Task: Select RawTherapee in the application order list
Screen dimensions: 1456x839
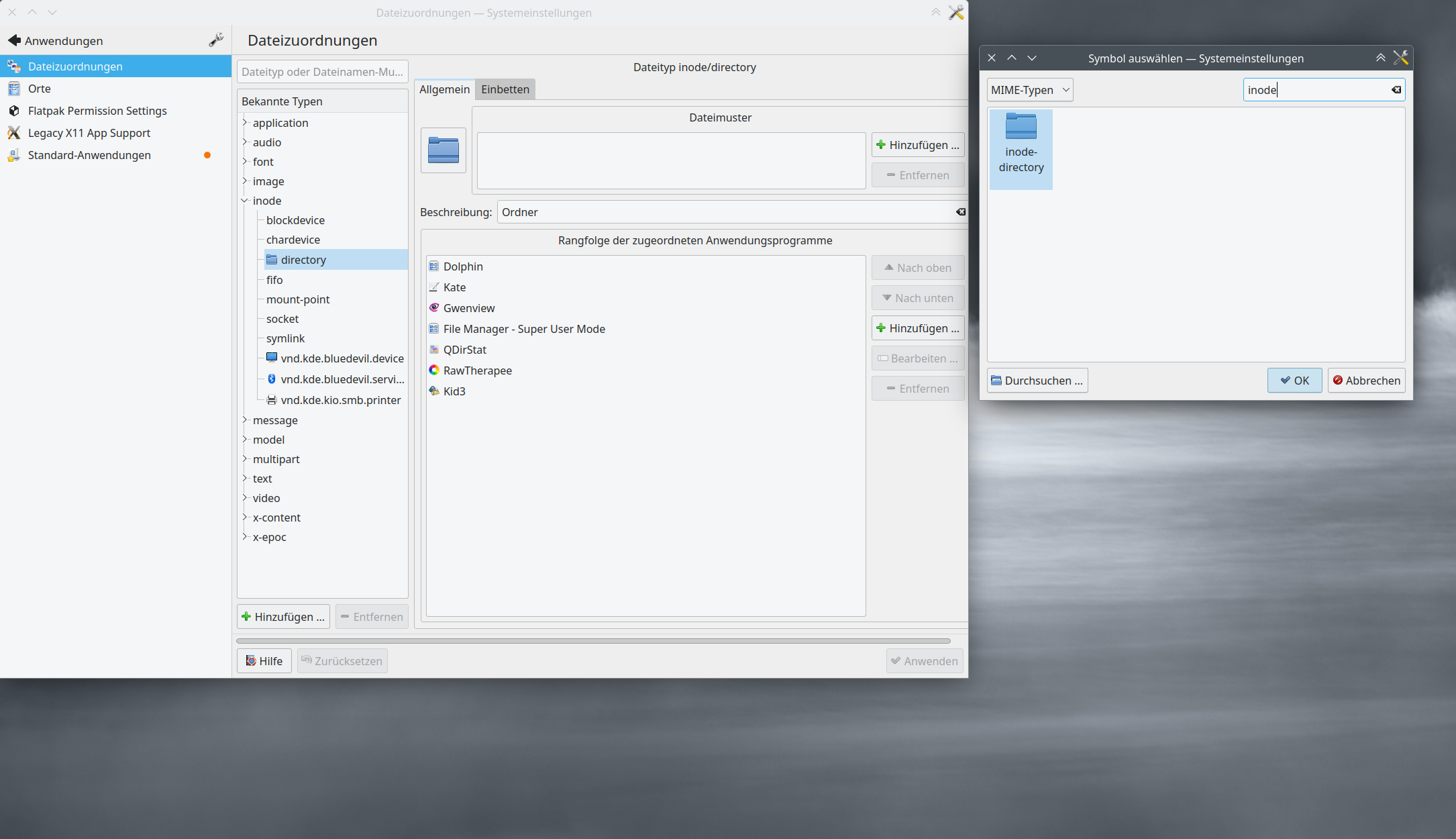Action: [645, 371]
